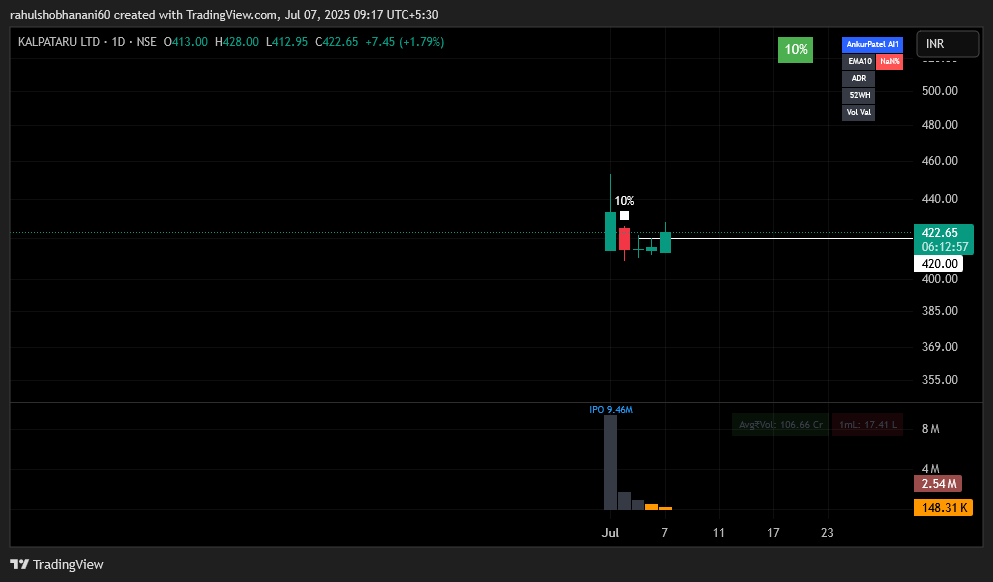Image resolution: width=993 pixels, height=582 pixels.
Task: Click the tallest volume bar
Action: point(610,462)
